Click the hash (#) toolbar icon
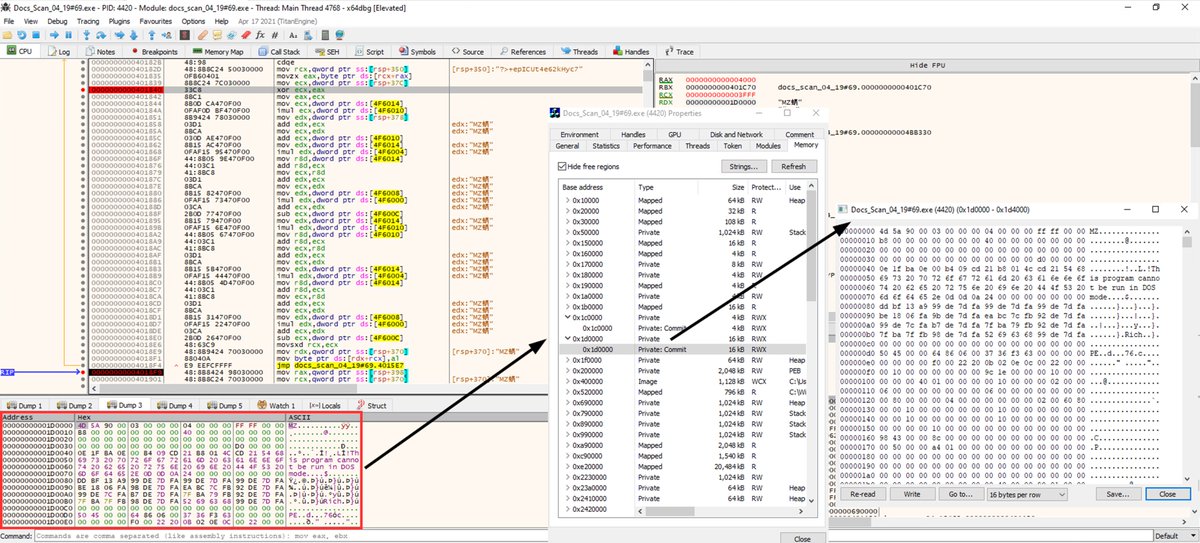The width and height of the screenshot is (1200, 543). point(274,35)
